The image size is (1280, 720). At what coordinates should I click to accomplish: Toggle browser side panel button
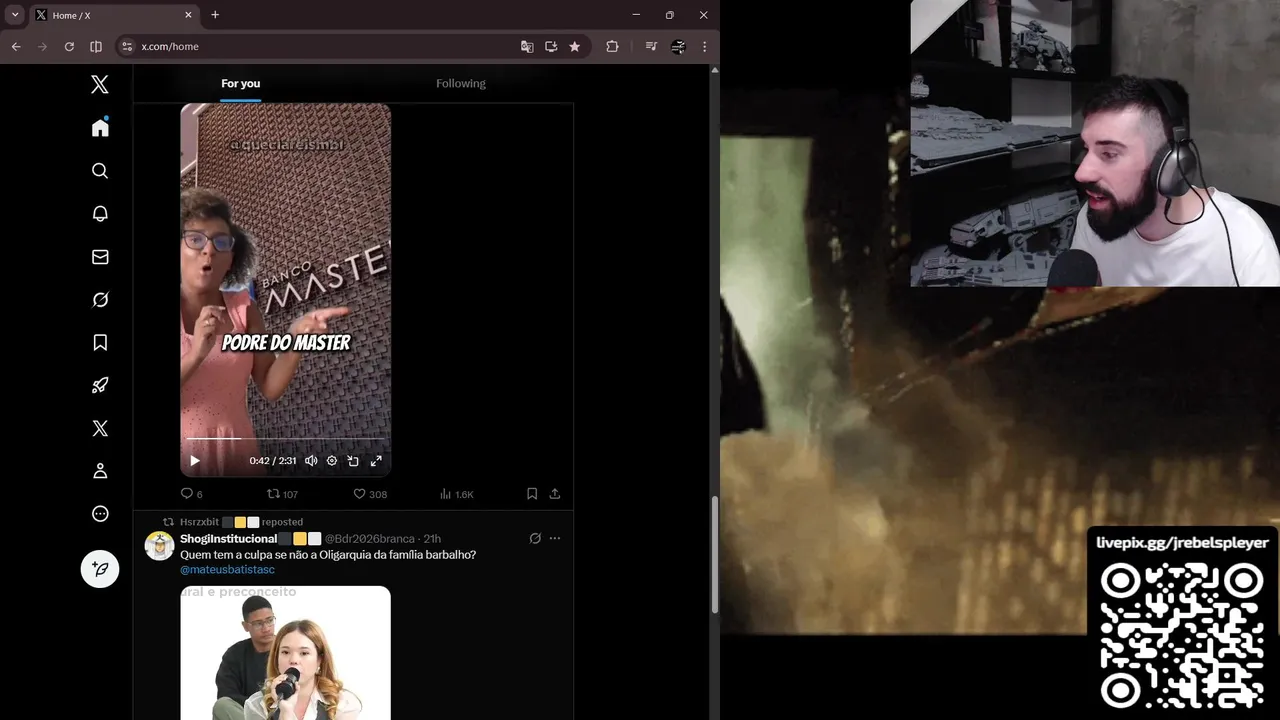pyautogui.click(x=96, y=46)
